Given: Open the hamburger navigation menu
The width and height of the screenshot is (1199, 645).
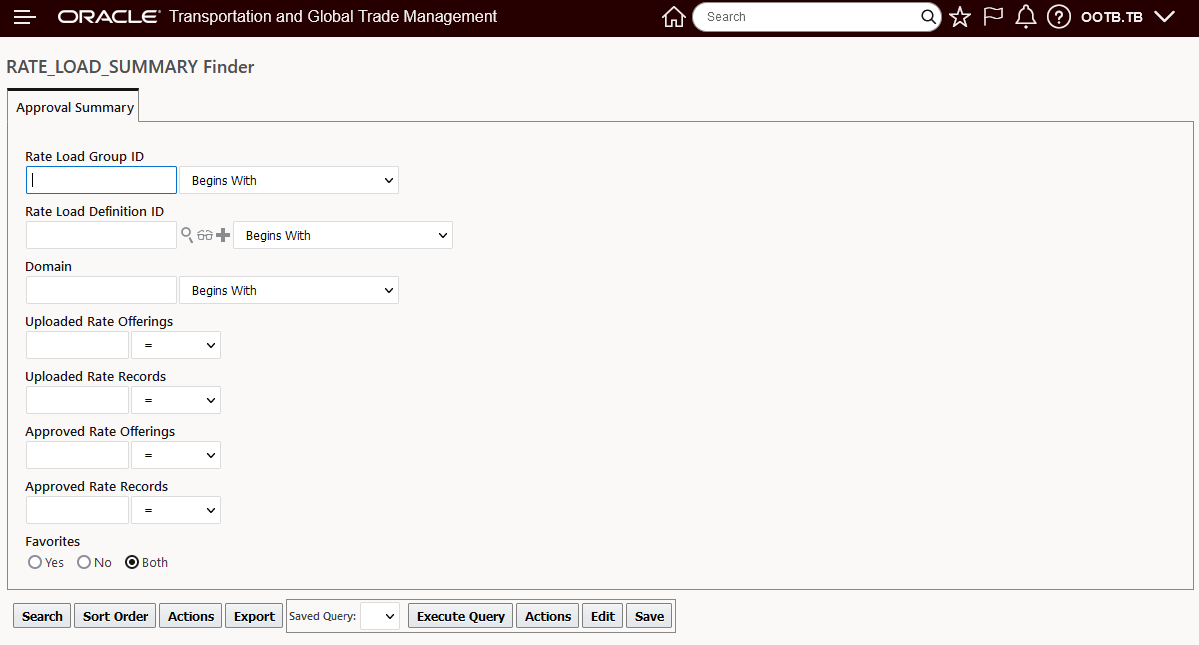Looking at the screenshot, I should pyautogui.click(x=24, y=17).
